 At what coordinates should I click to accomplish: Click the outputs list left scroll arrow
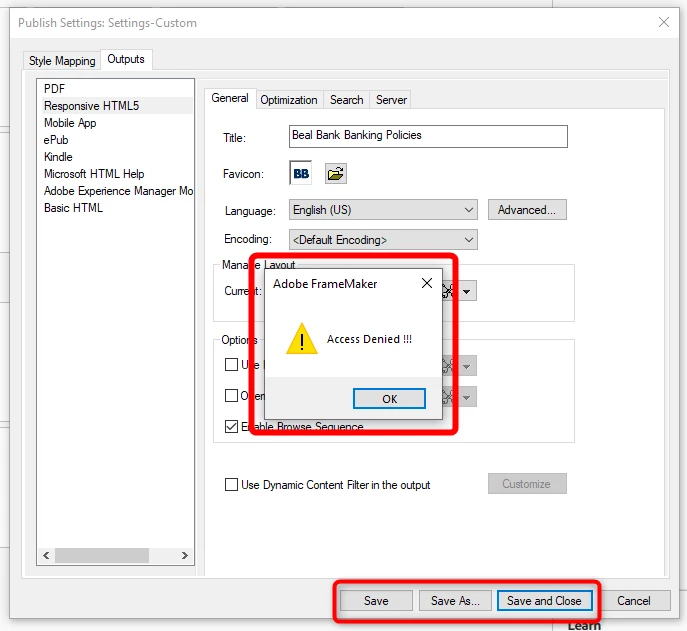pos(46,556)
